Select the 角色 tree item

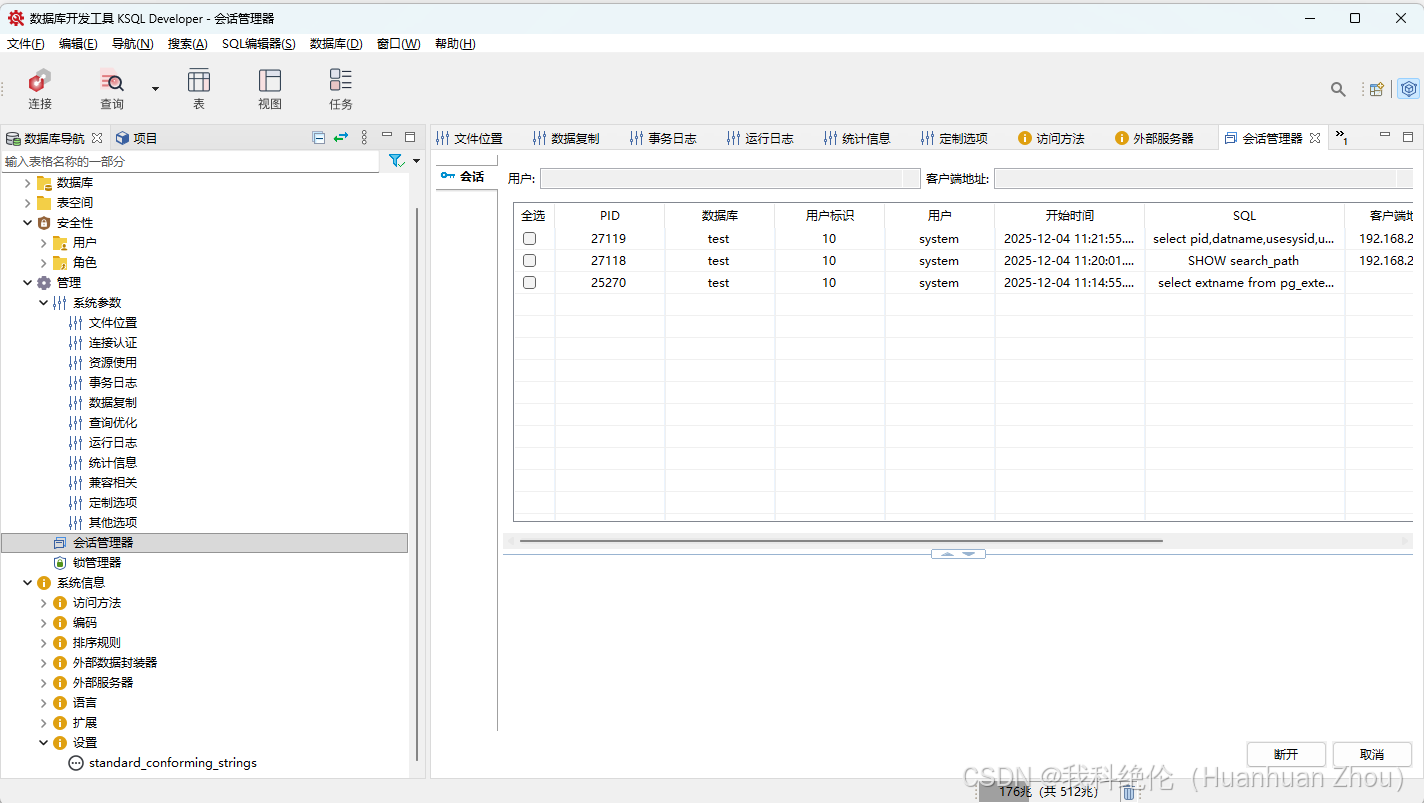tap(85, 263)
